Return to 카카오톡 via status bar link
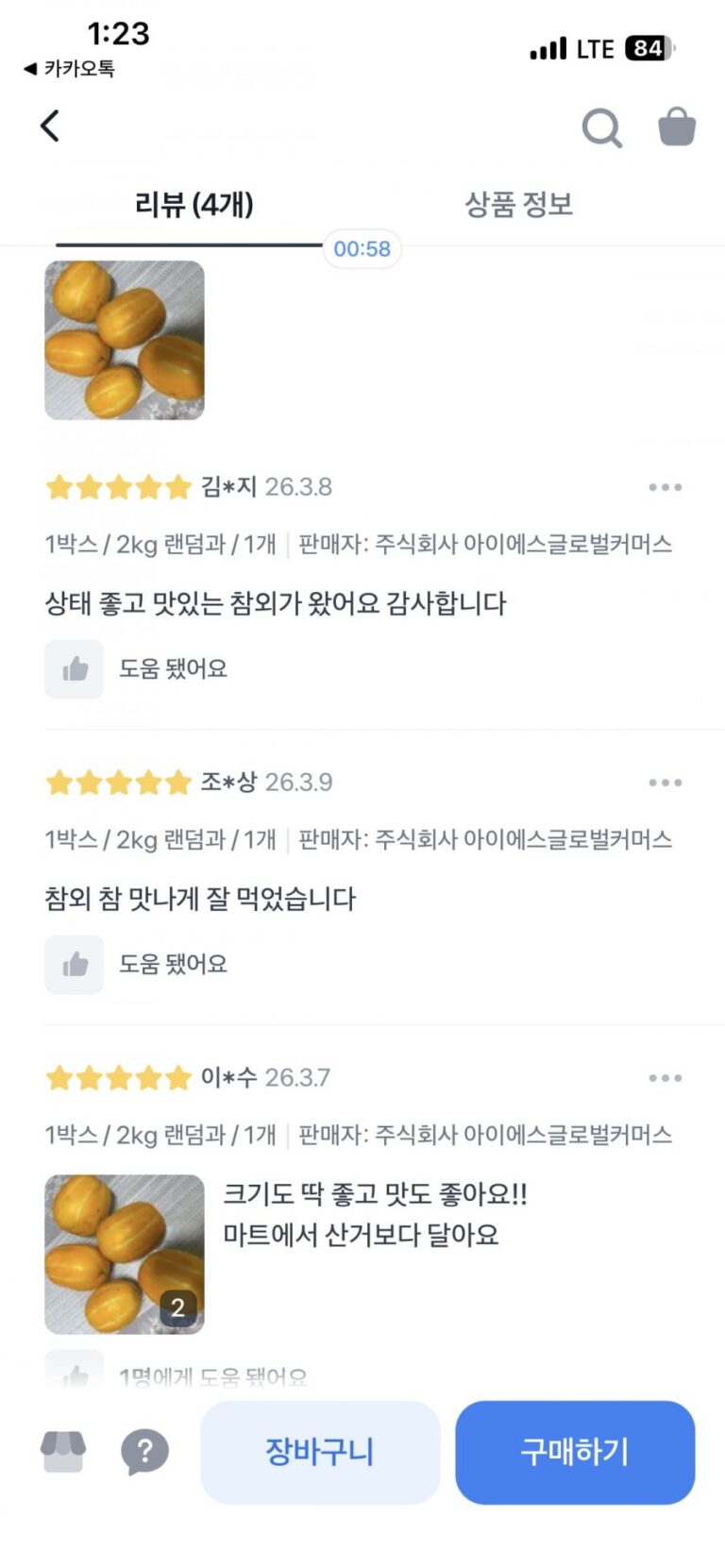 (70, 69)
